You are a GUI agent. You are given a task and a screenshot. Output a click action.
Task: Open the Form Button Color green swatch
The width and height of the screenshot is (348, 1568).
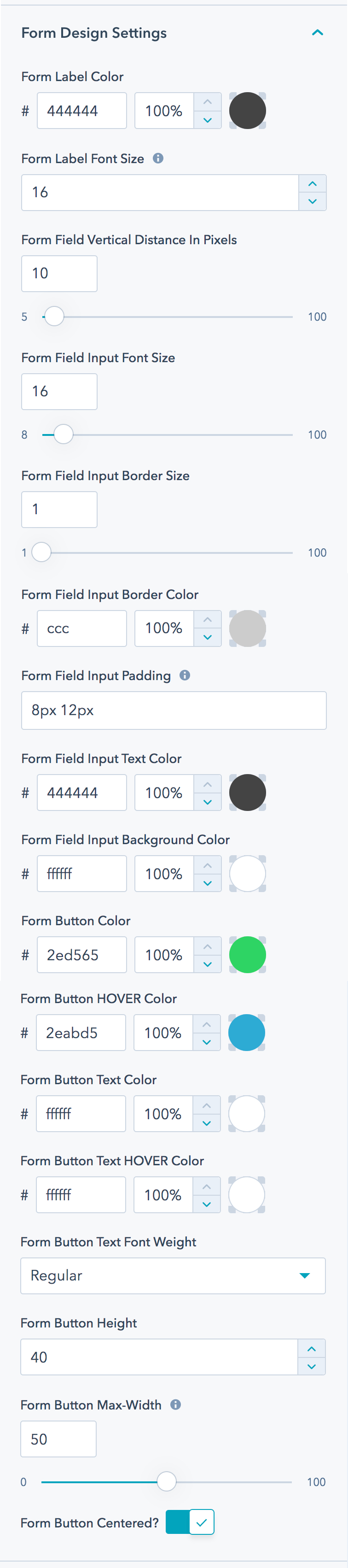coord(247,954)
